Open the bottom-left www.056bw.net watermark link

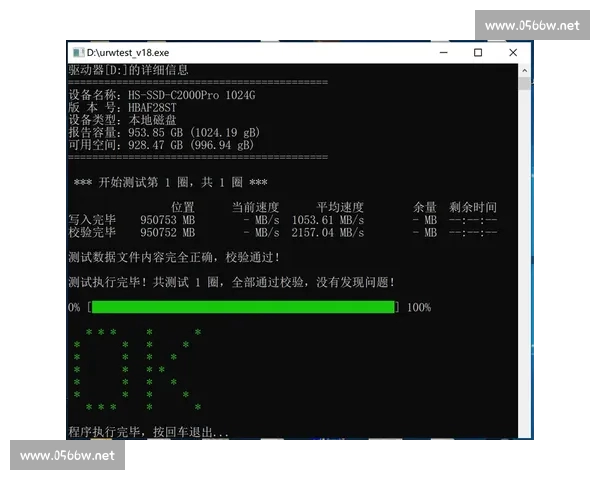point(68,455)
